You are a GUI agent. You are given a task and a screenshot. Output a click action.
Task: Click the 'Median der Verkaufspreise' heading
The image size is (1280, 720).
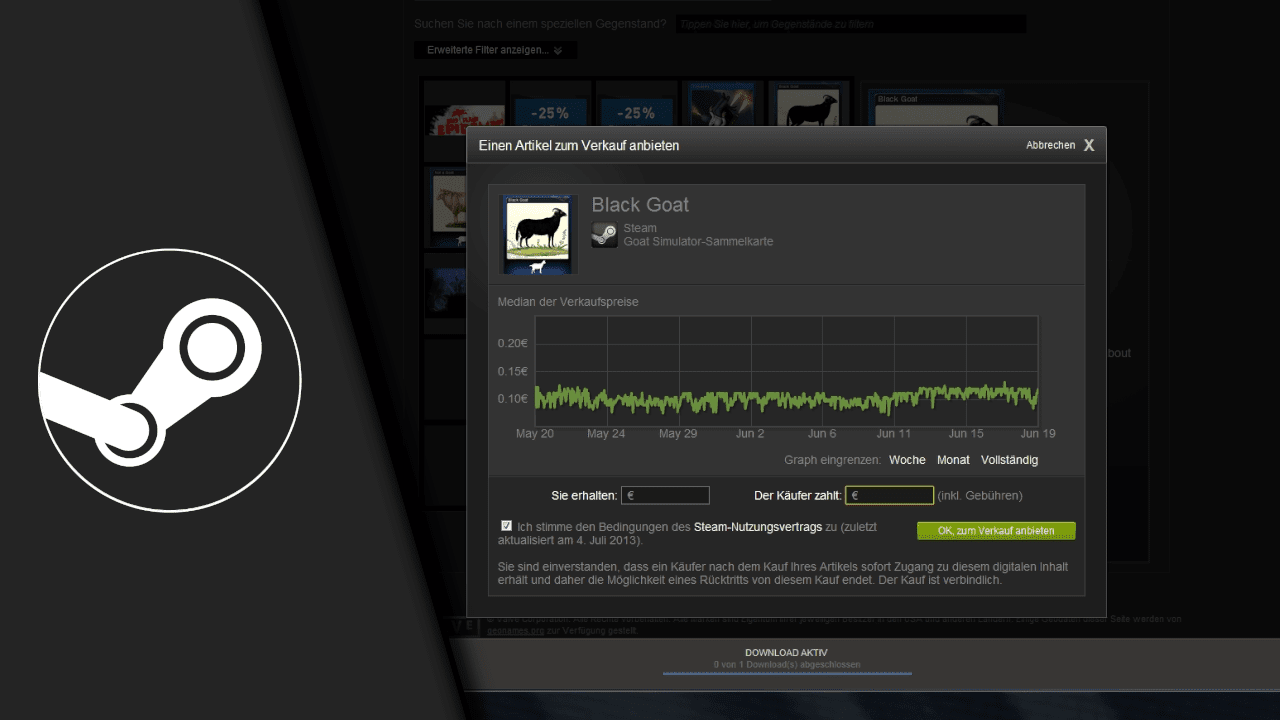tap(568, 301)
